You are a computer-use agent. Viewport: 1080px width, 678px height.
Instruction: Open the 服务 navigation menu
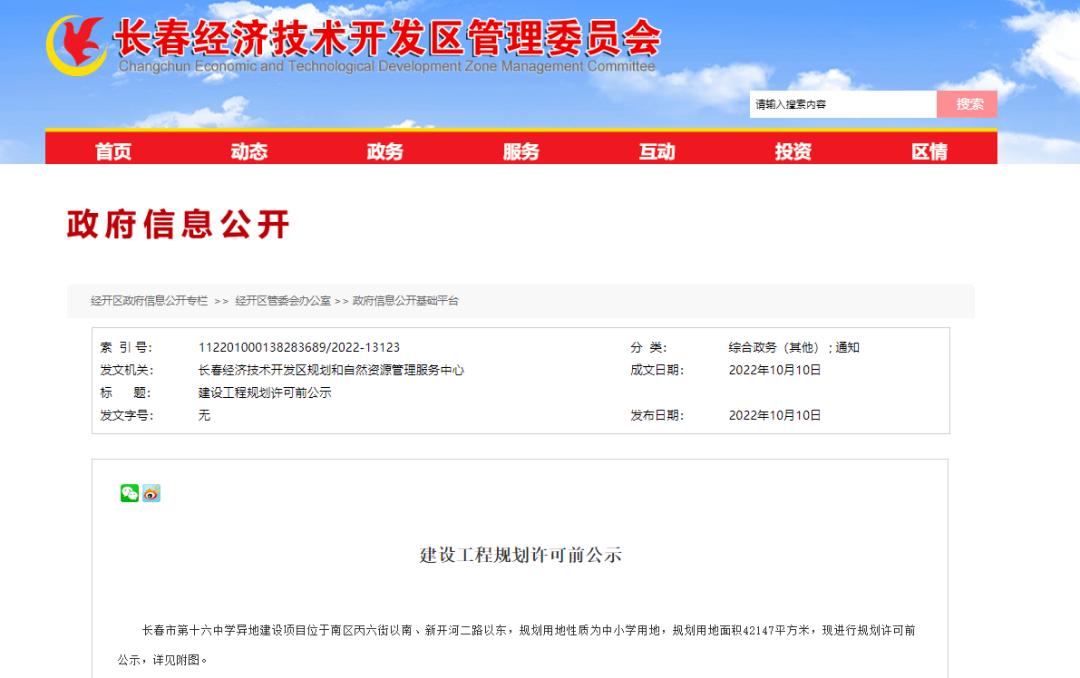(x=520, y=150)
